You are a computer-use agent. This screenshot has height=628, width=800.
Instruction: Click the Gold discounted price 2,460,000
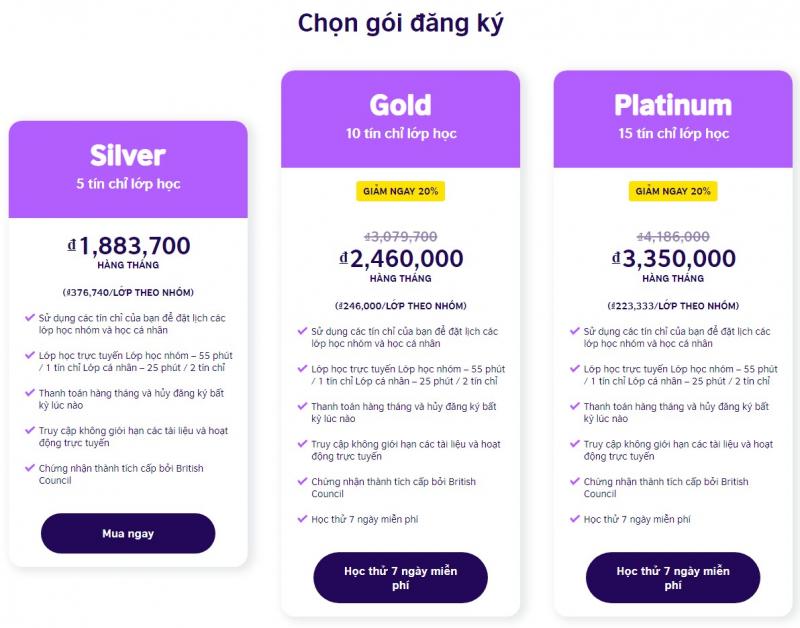coord(402,259)
